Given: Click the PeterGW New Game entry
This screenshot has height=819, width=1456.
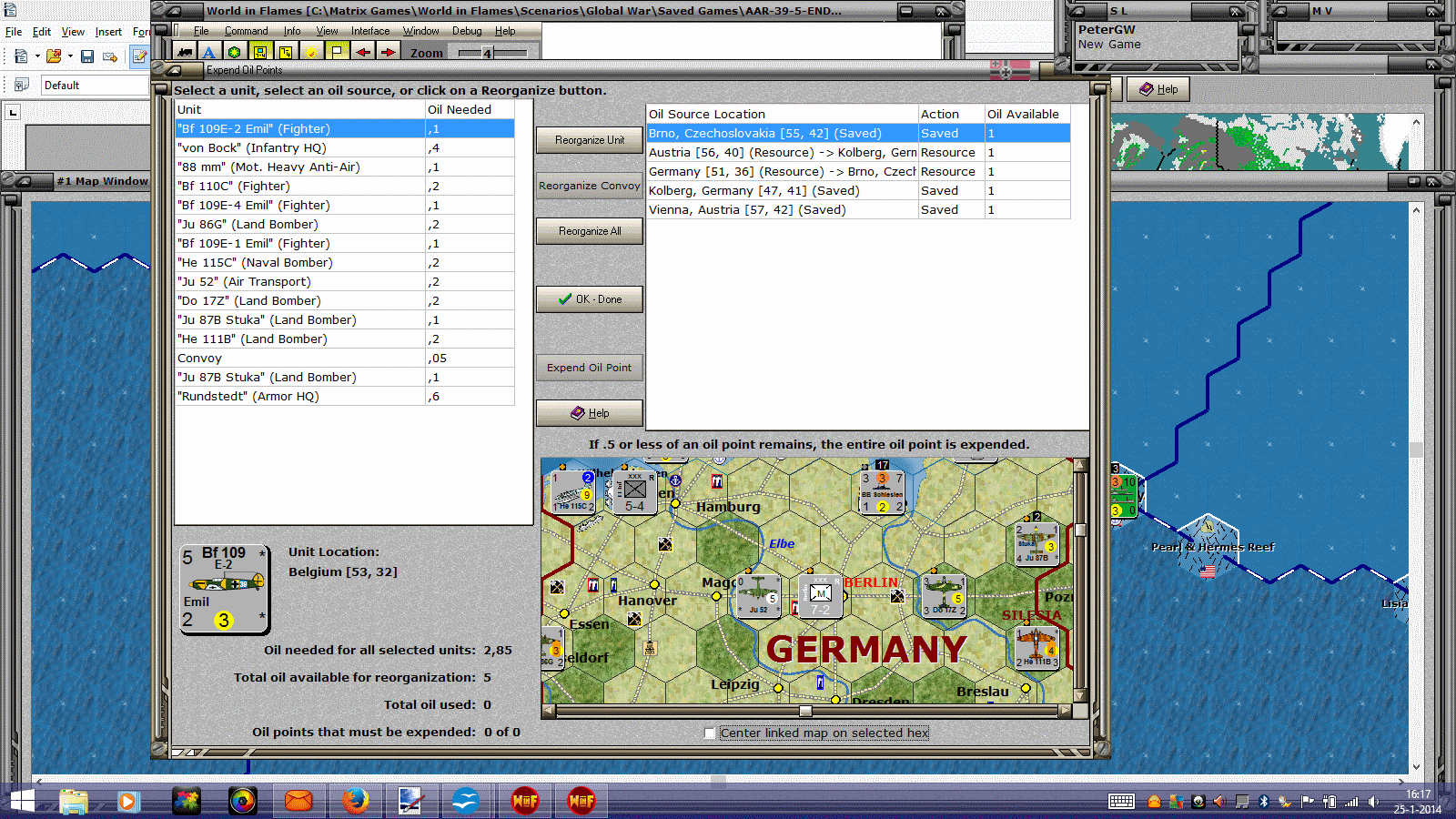Looking at the screenshot, I should [x=1156, y=36].
